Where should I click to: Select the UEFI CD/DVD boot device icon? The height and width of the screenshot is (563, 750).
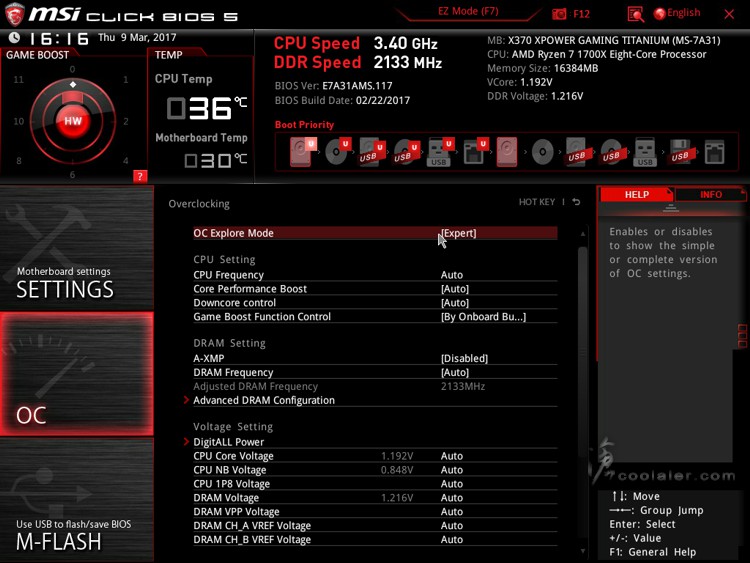click(x=337, y=152)
